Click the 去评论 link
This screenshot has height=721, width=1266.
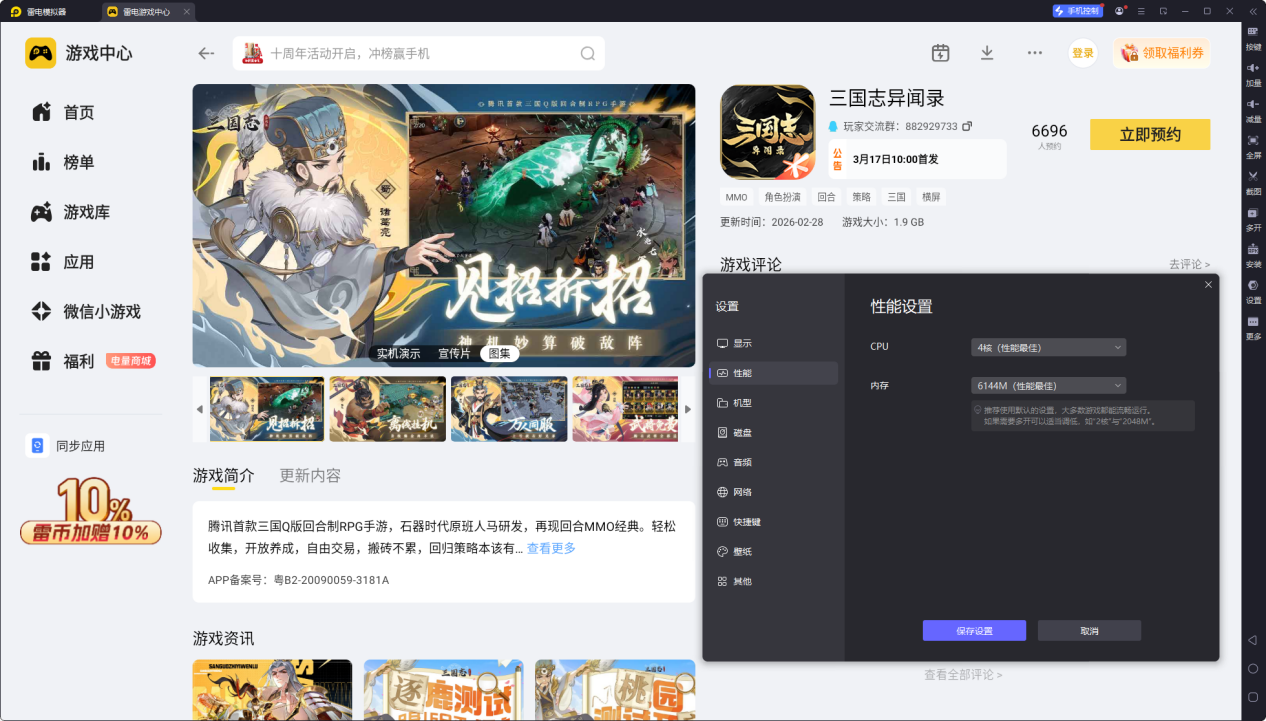(x=1189, y=265)
